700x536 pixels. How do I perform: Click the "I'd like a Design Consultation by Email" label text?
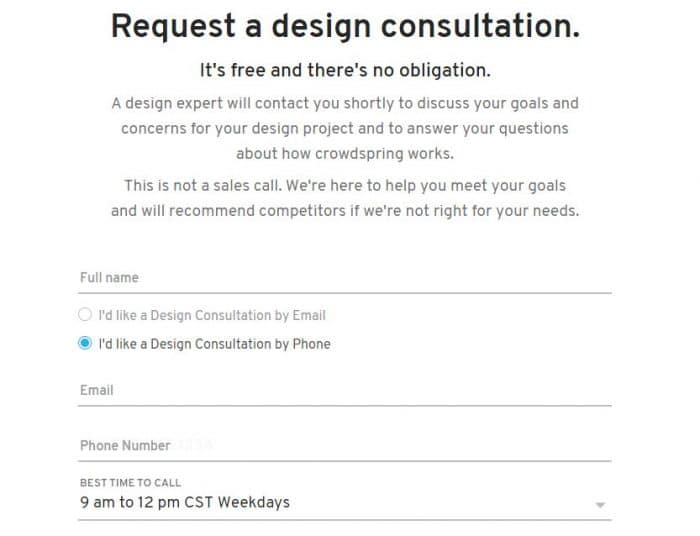[x=212, y=315]
